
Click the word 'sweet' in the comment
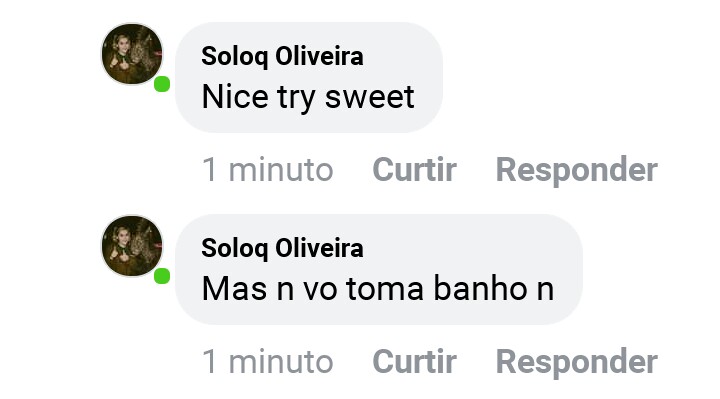click(x=370, y=97)
